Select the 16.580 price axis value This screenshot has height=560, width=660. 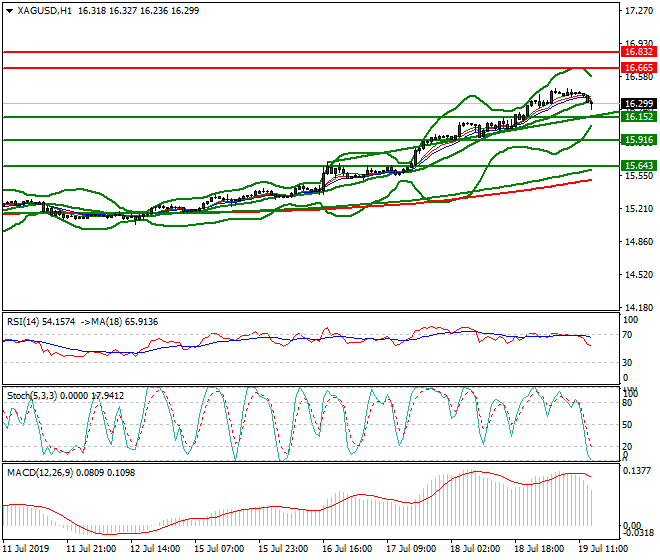point(639,77)
